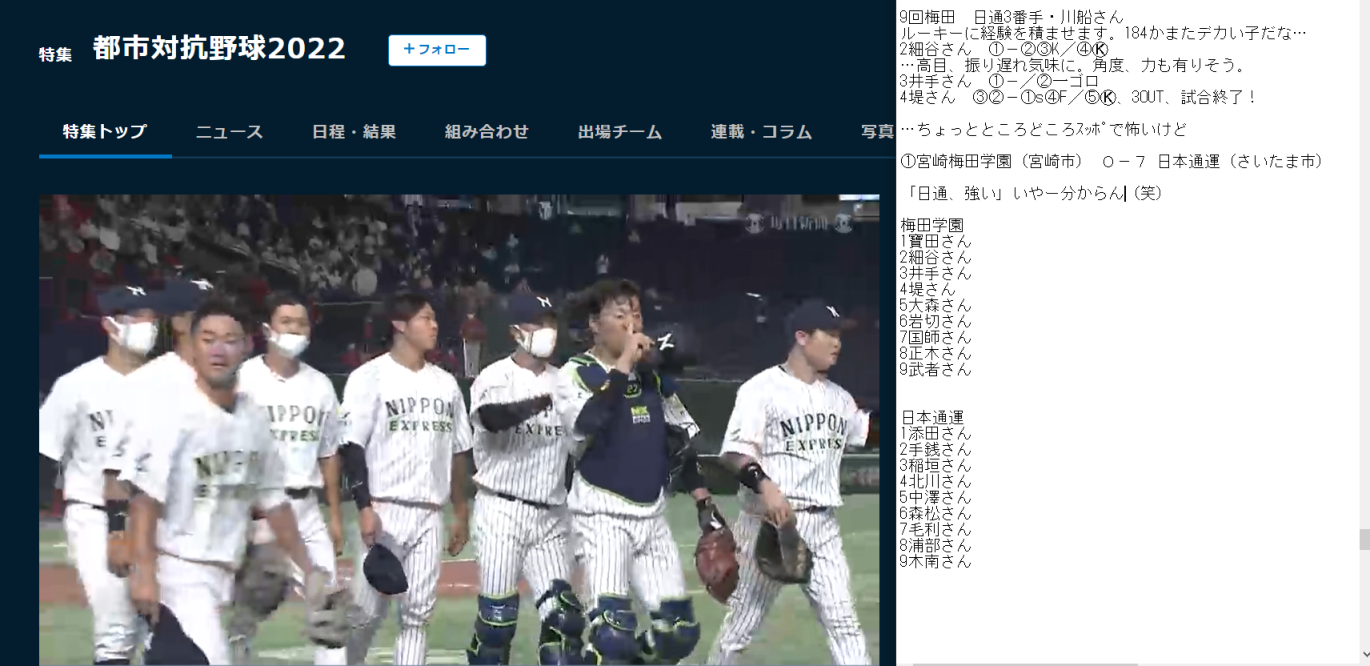Click the 3井手さん line ending ーゴロ
The height and width of the screenshot is (666, 1370).
point(999,81)
